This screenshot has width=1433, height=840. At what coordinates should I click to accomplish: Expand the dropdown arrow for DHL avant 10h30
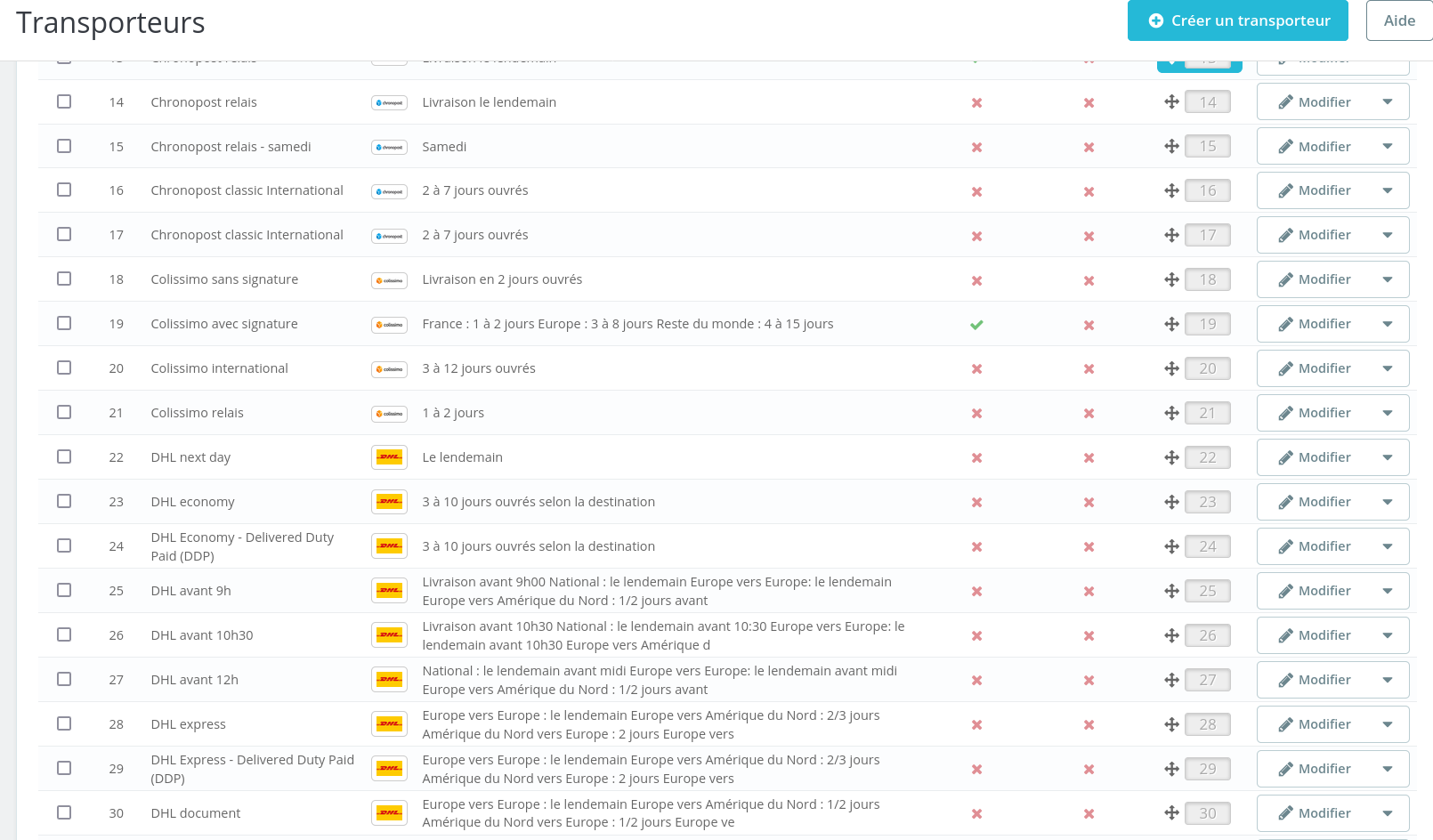point(1388,635)
